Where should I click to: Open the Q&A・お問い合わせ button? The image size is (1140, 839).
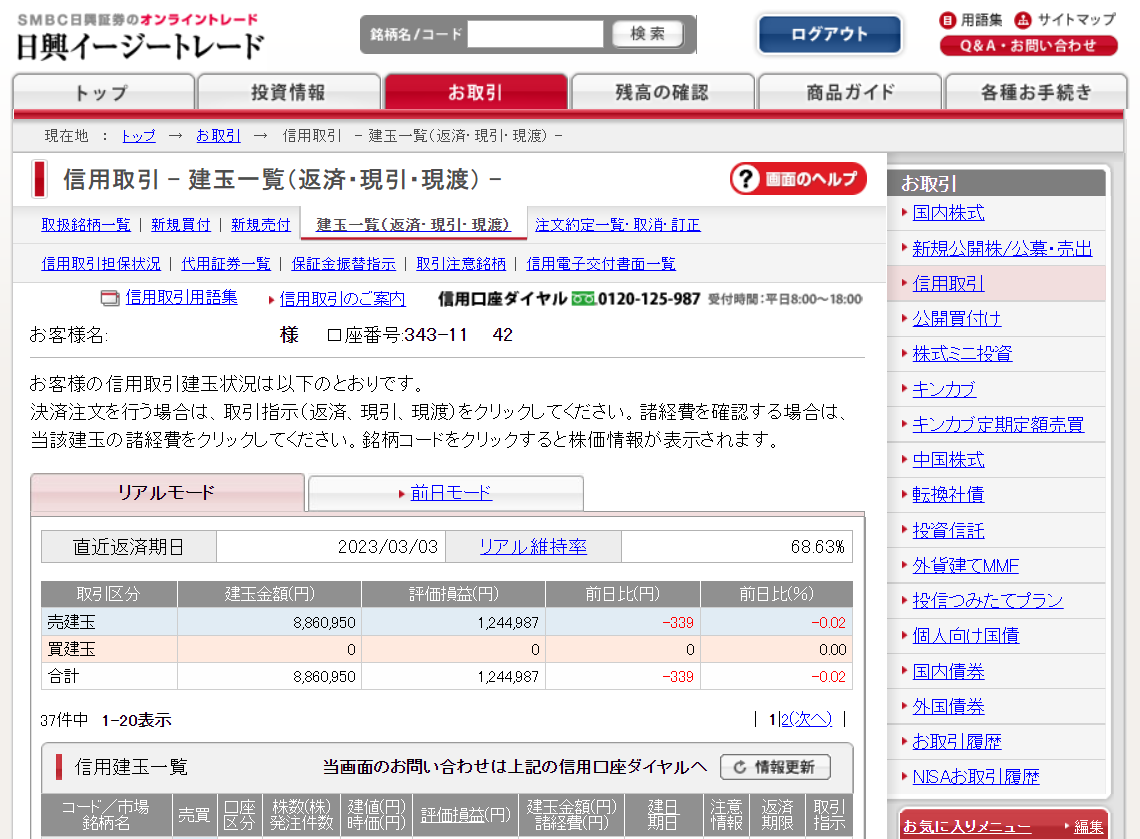click(x=1028, y=46)
